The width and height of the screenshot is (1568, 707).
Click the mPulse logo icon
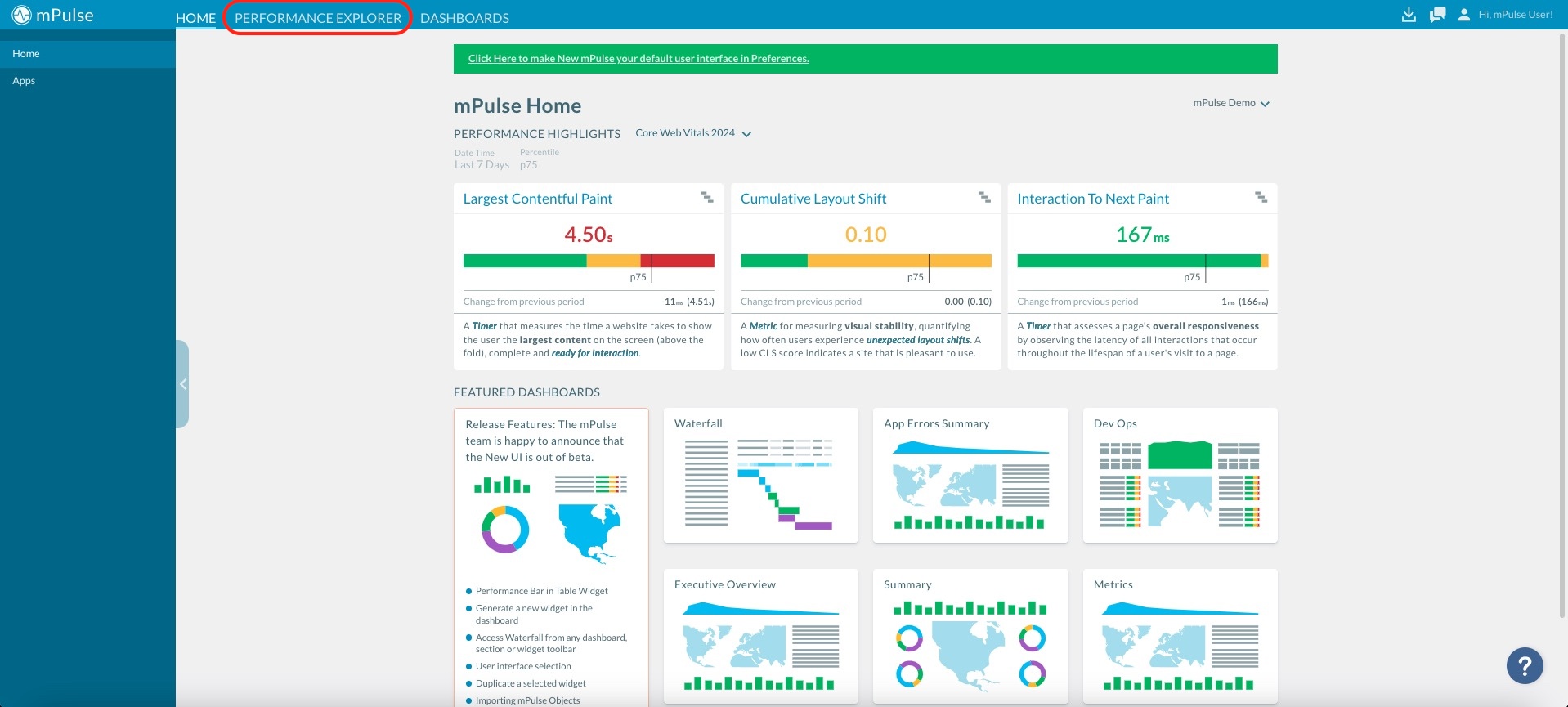pos(21,15)
